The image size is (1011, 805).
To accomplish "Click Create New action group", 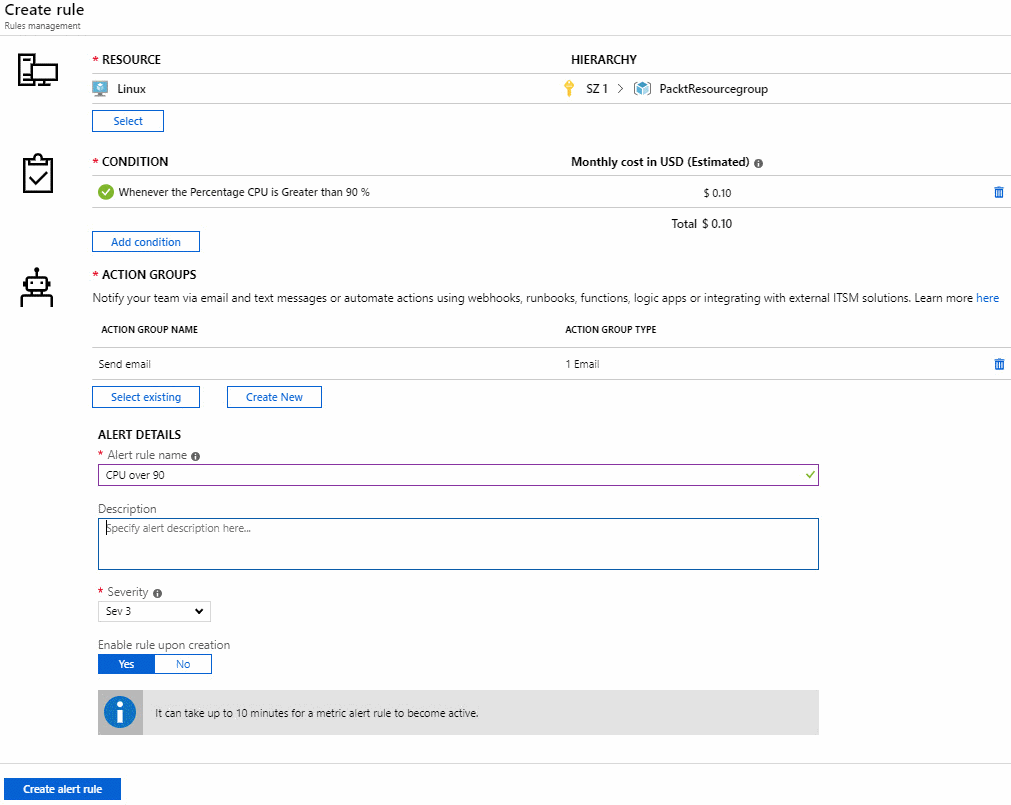I will (274, 397).
